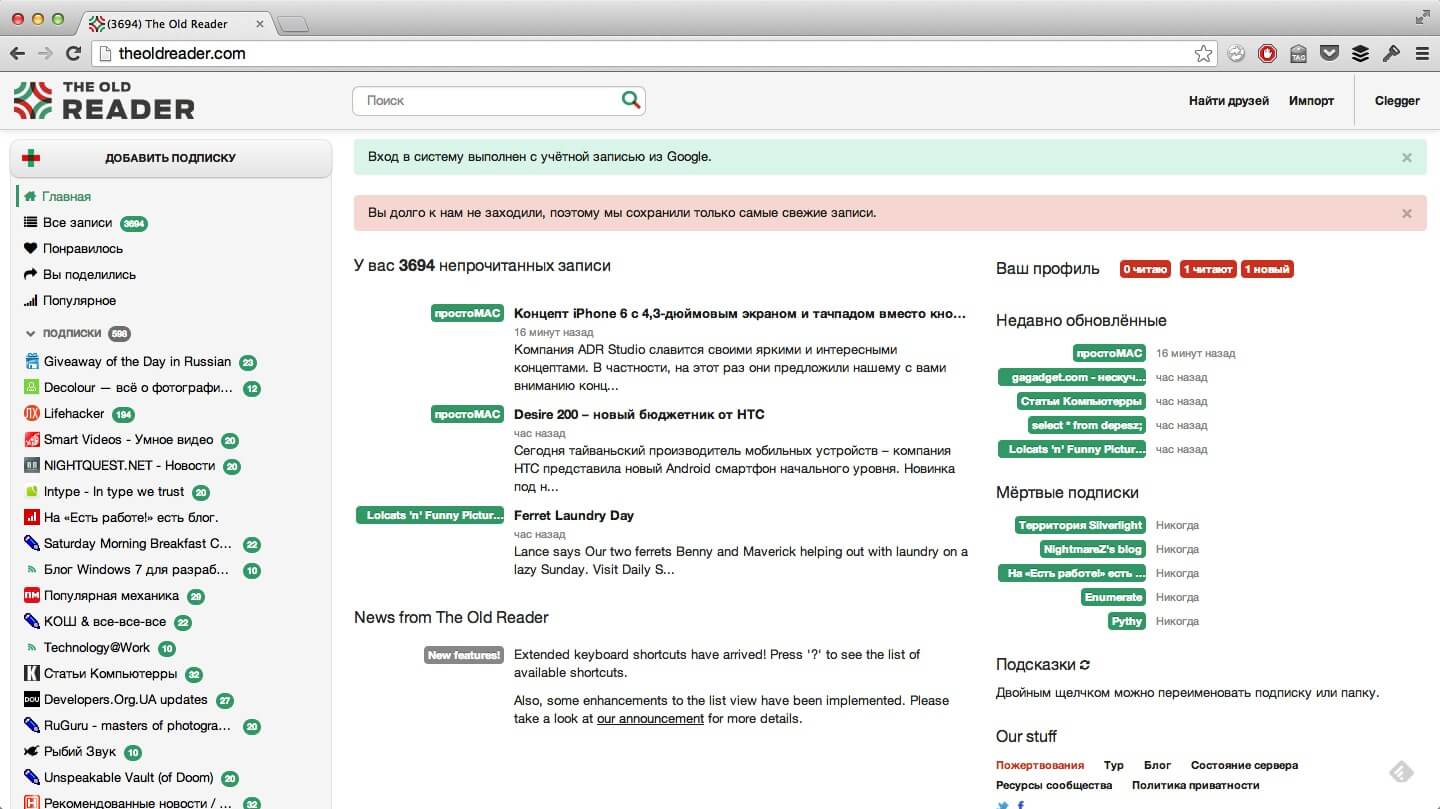This screenshot has height=809, width=1440.
Task: Click ДОБАВИТЬ ПОДПИСКУ button
Action: (x=170, y=157)
